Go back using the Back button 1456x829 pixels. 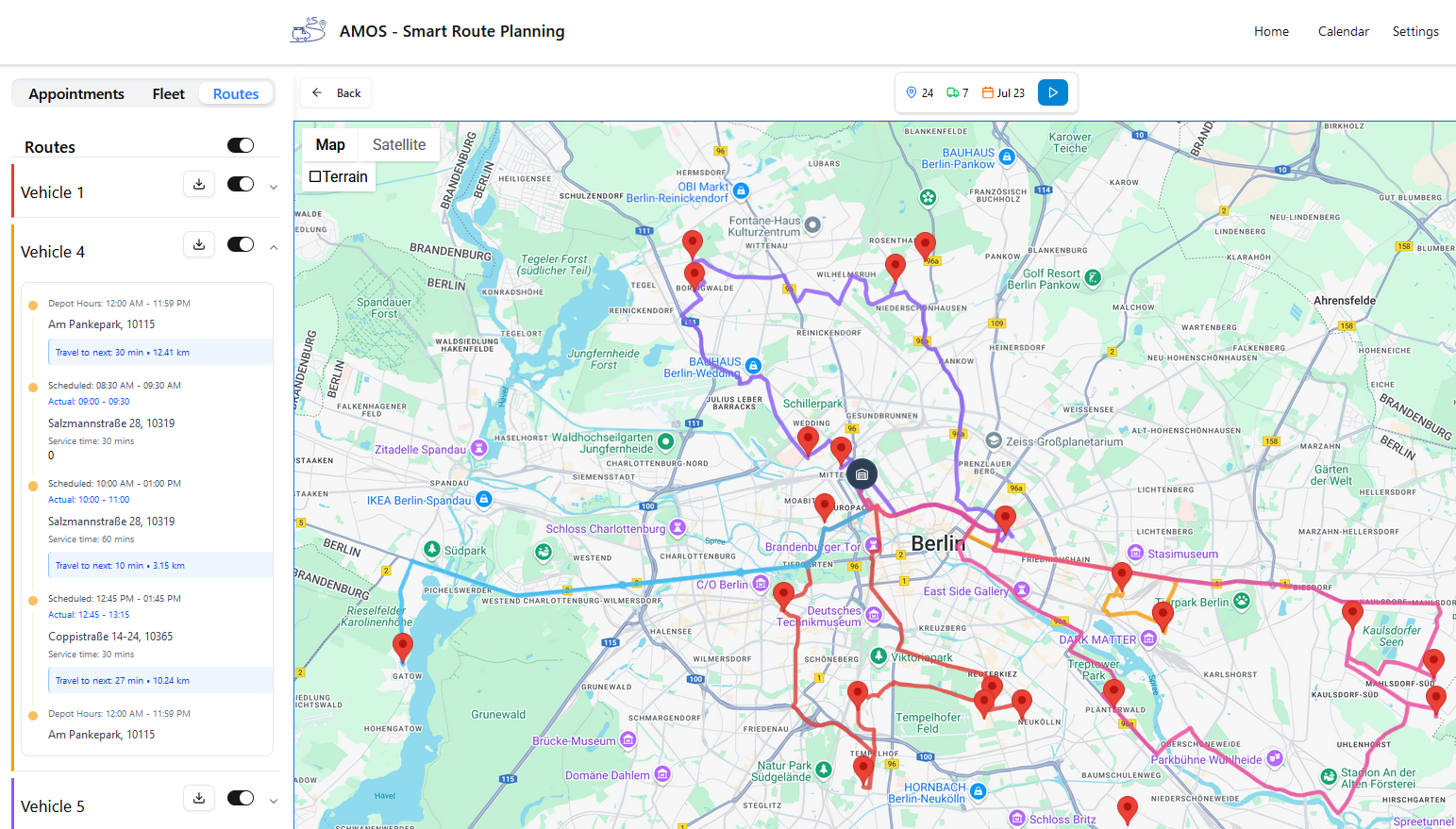point(337,92)
